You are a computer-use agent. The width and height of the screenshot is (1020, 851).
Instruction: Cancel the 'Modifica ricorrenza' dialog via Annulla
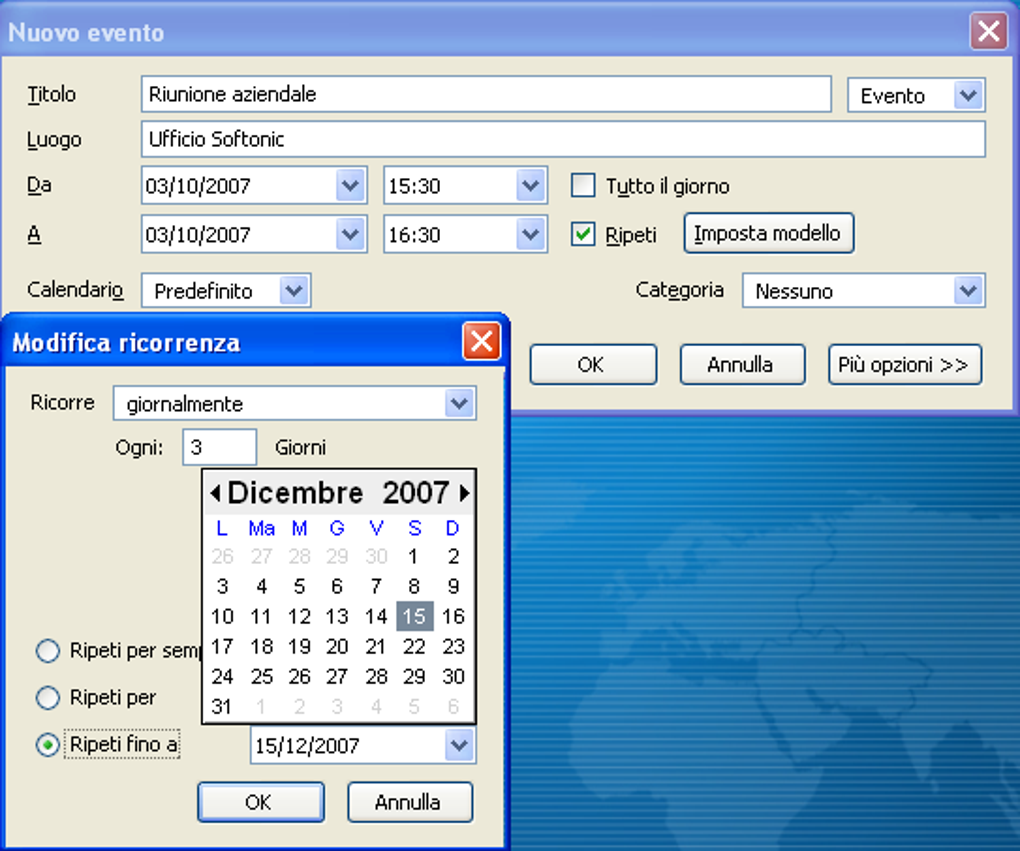409,802
